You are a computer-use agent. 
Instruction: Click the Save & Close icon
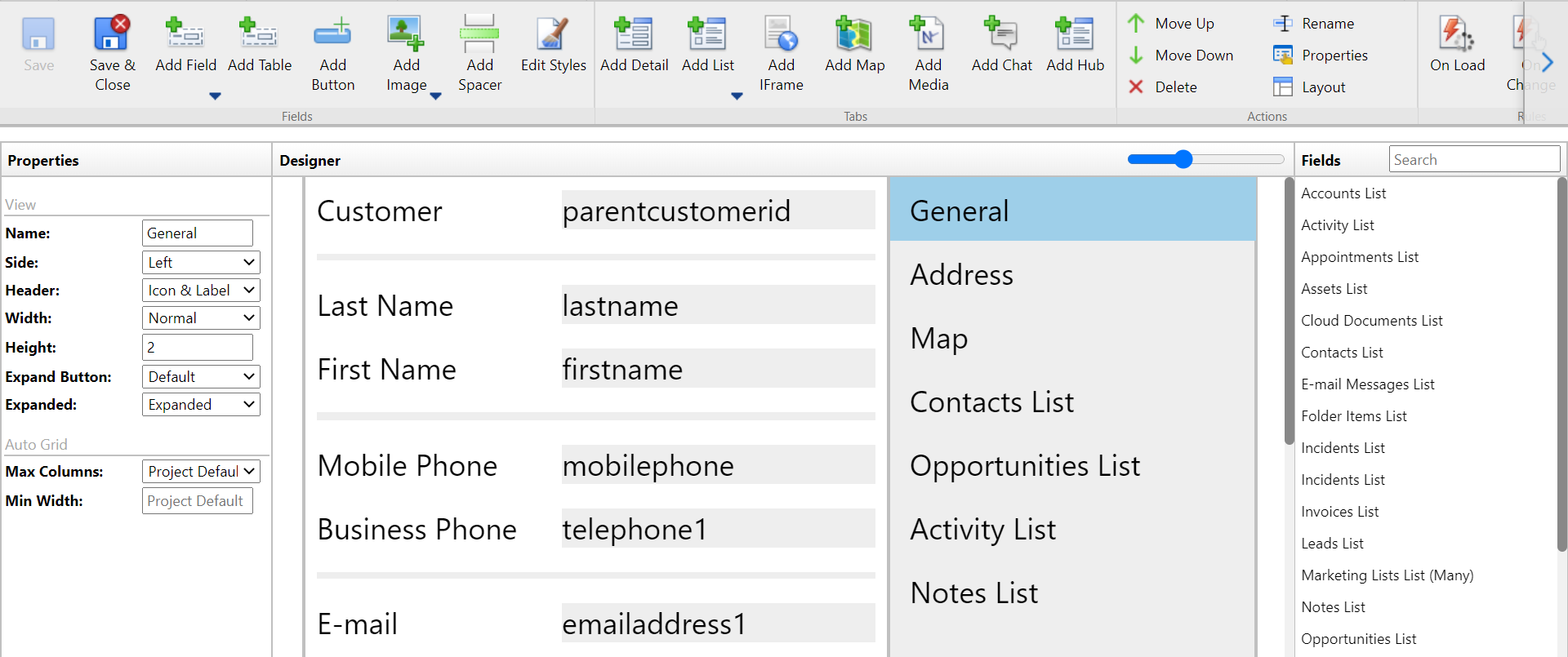pyautogui.click(x=112, y=34)
